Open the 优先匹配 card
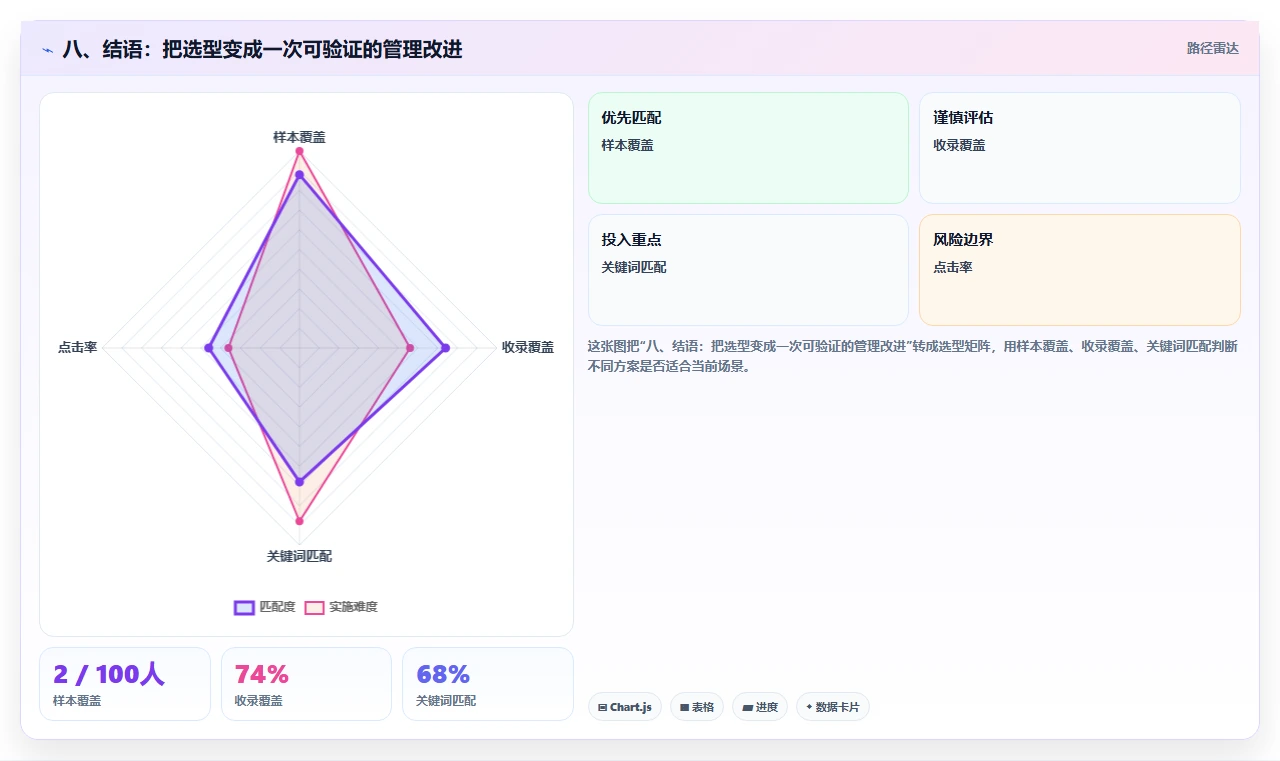 point(748,148)
